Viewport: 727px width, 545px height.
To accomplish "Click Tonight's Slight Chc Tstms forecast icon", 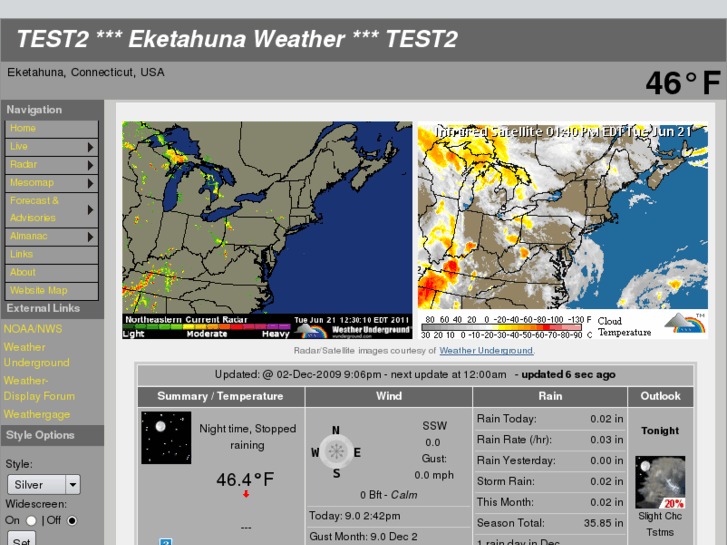I will click(660, 482).
